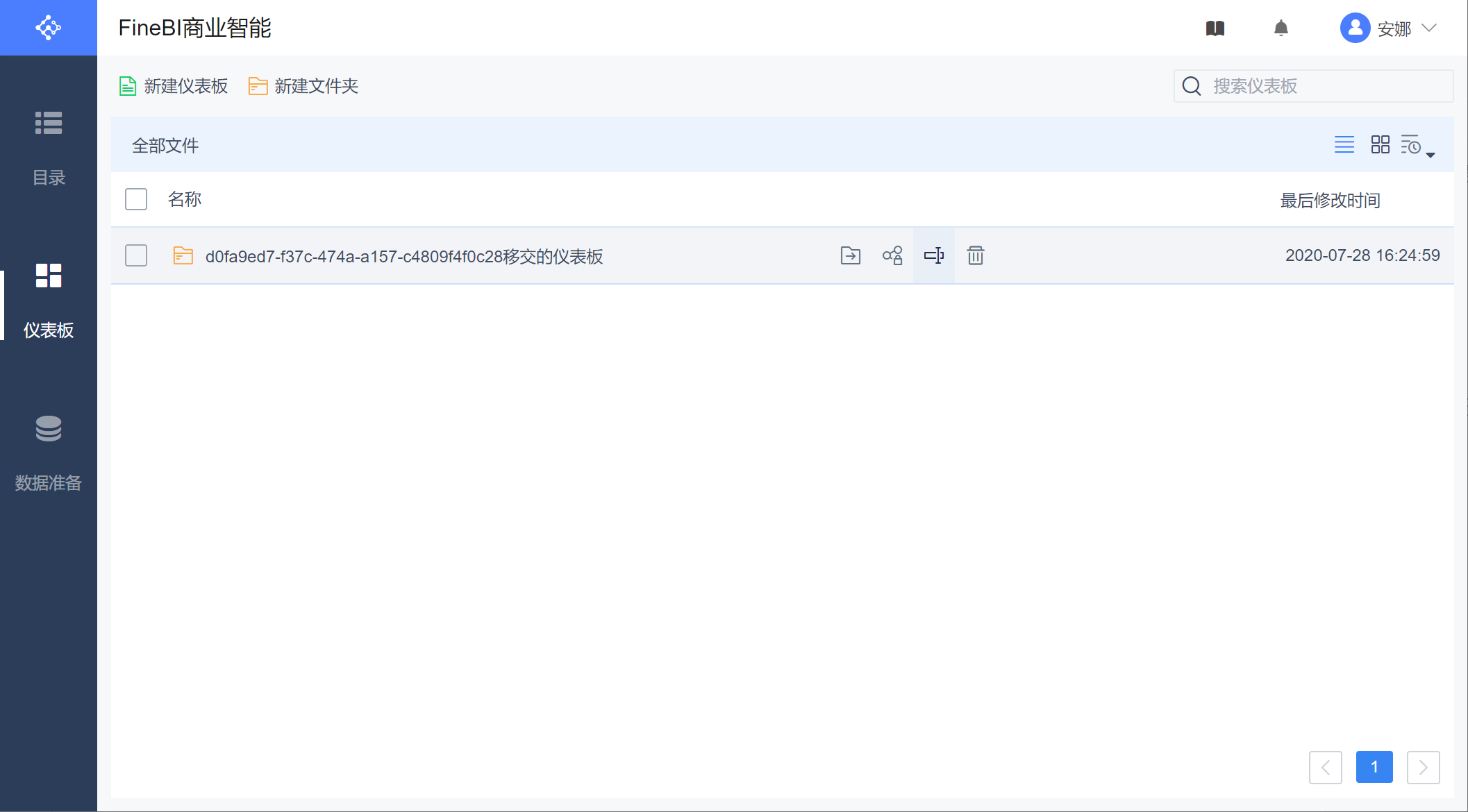
Task: Open the notifications bell
Action: pyautogui.click(x=1281, y=28)
